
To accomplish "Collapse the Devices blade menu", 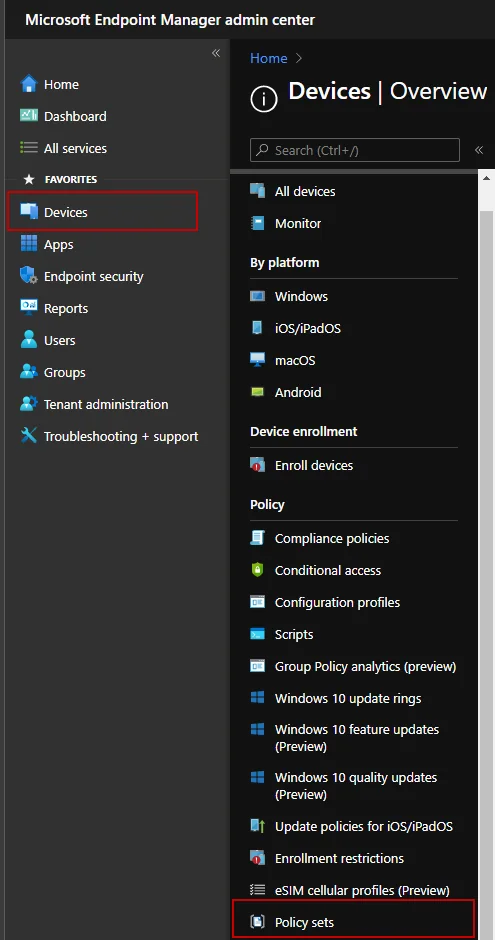I will [479, 150].
